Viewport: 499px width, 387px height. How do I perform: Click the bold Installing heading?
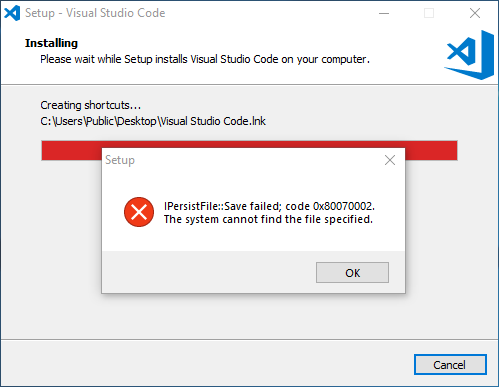point(51,43)
